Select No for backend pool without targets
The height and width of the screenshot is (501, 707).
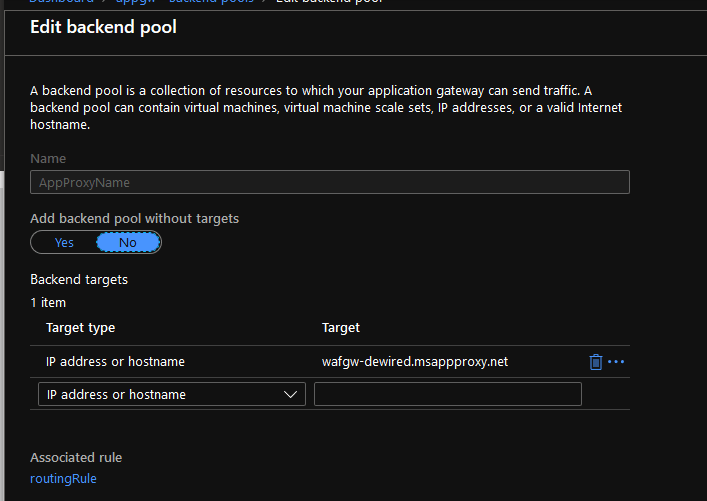click(x=128, y=242)
